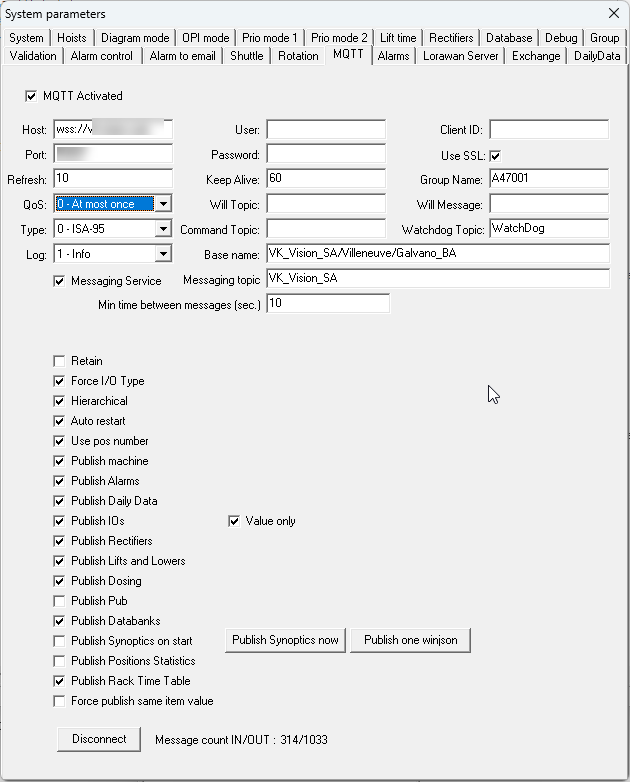Focus the Base name text field
This screenshot has width=630, height=782.
(438, 254)
